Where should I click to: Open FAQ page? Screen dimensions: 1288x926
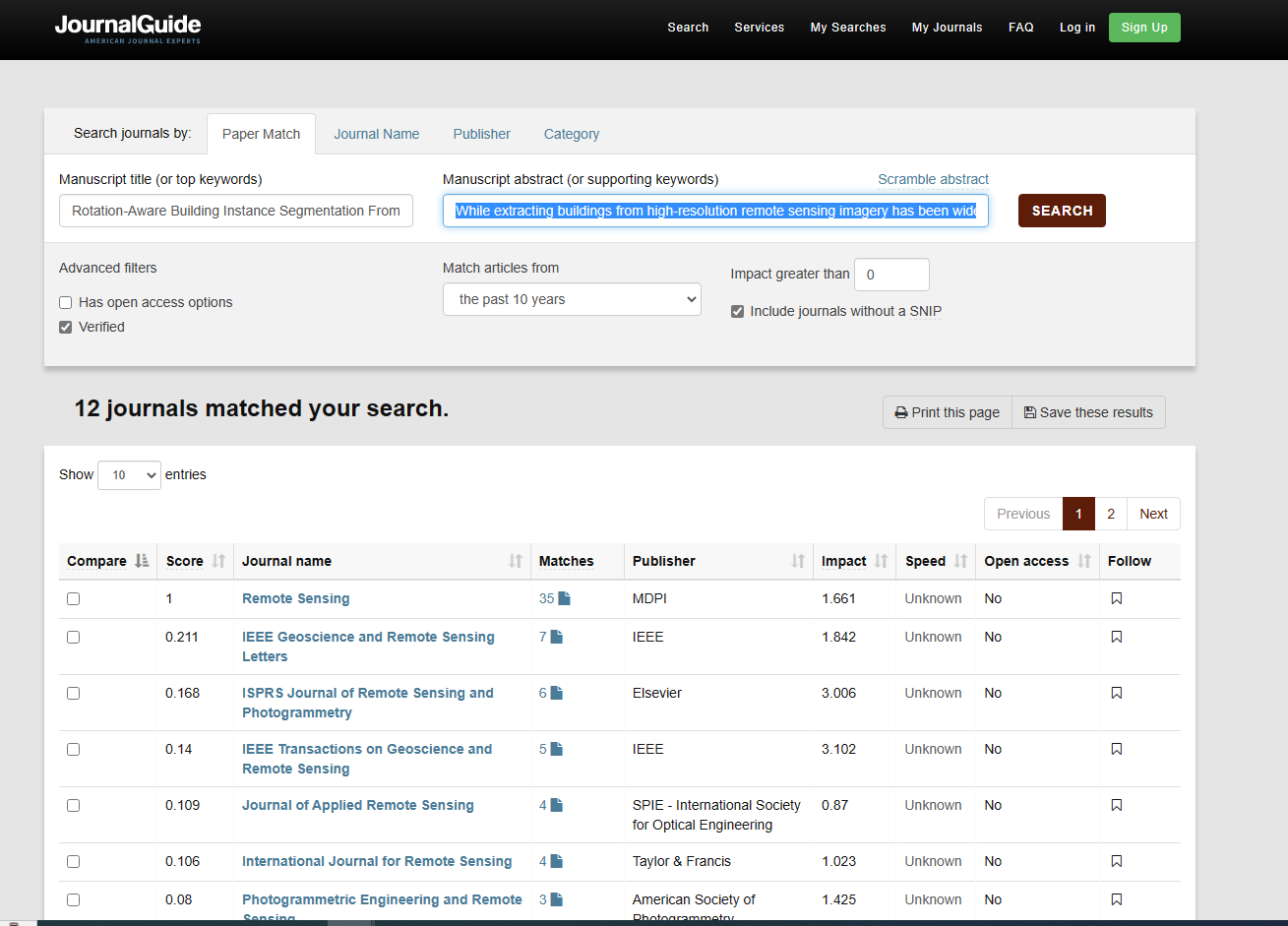1020,28
